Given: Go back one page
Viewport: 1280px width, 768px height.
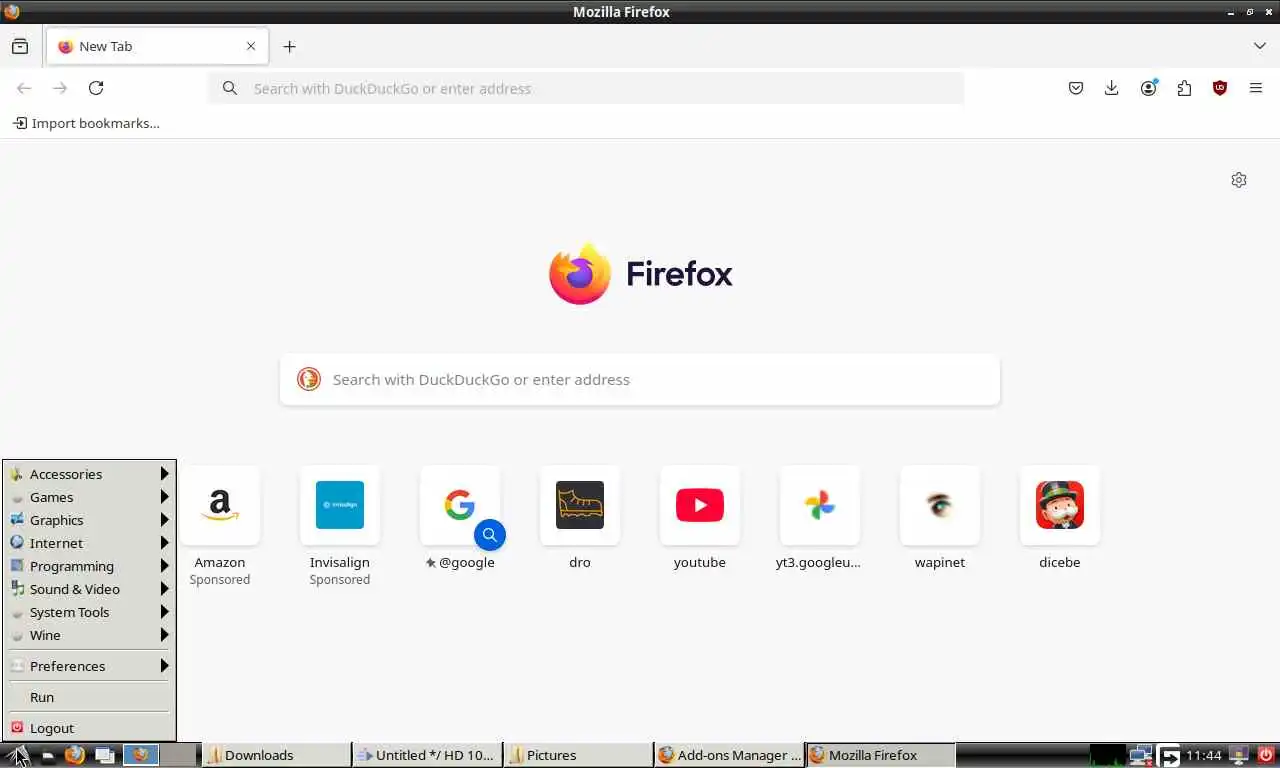Looking at the screenshot, I should coord(24,88).
